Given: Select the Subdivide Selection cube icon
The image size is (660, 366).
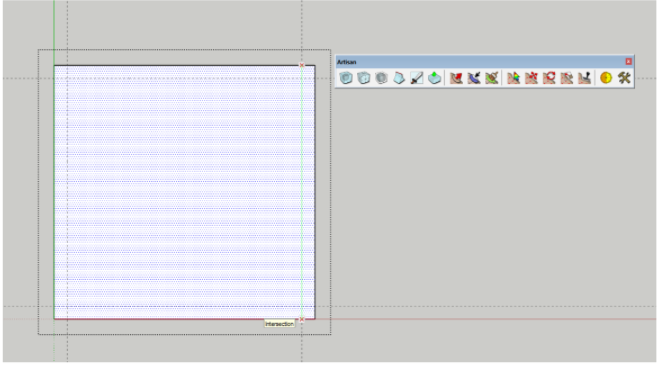Looking at the screenshot, I should 364,78.
